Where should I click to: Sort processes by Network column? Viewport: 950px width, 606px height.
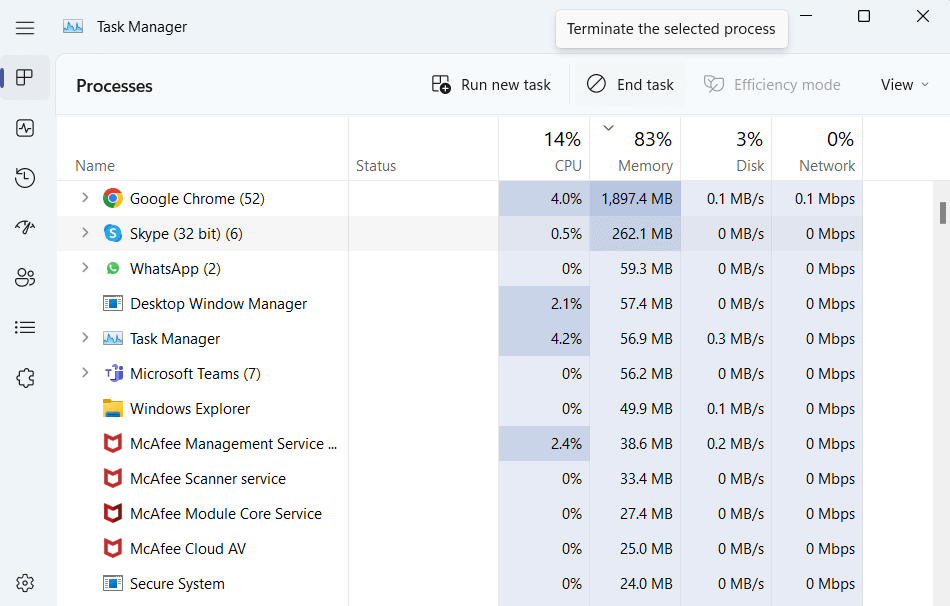pyautogui.click(x=817, y=148)
